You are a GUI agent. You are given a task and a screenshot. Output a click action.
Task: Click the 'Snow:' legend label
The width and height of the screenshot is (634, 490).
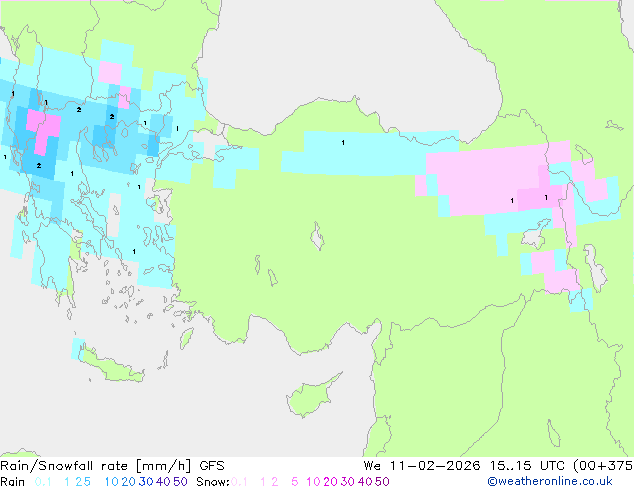pyautogui.click(x=213, y=482)
